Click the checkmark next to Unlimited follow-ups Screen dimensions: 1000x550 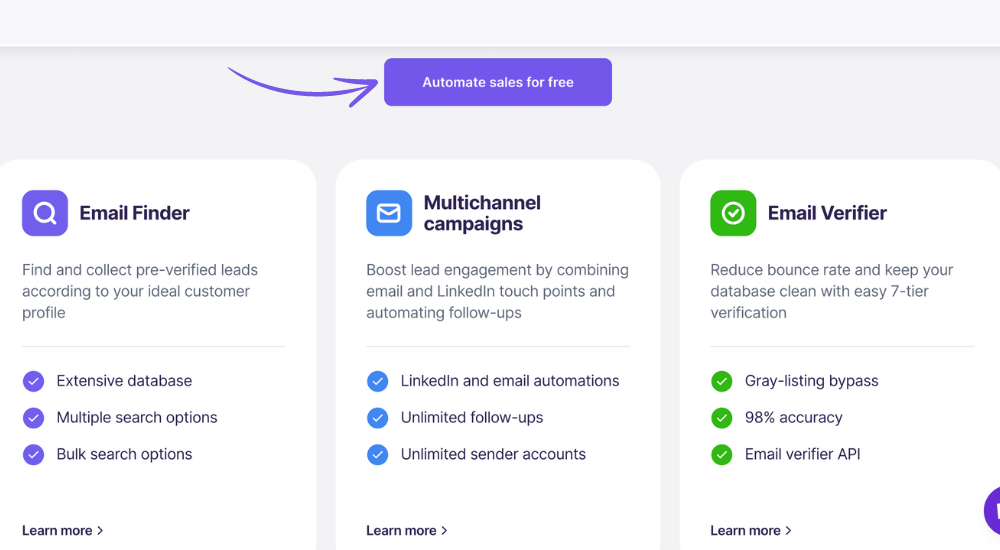coord(378,418)
